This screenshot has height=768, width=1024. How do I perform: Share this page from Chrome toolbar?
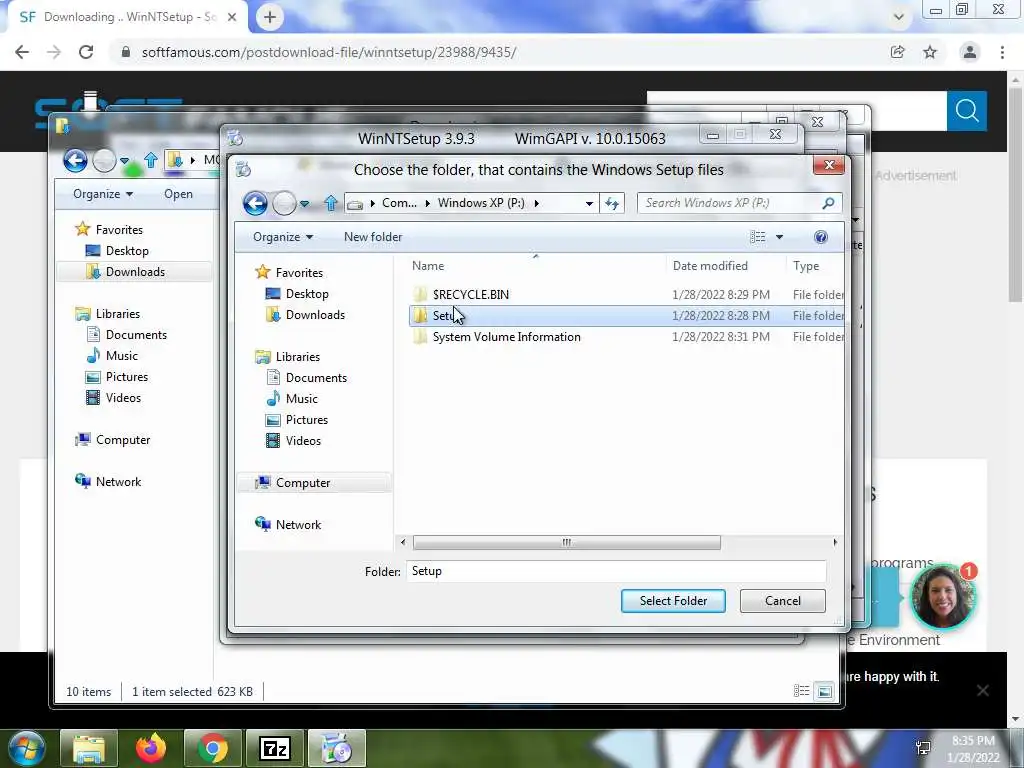click(x=898, y=52)
